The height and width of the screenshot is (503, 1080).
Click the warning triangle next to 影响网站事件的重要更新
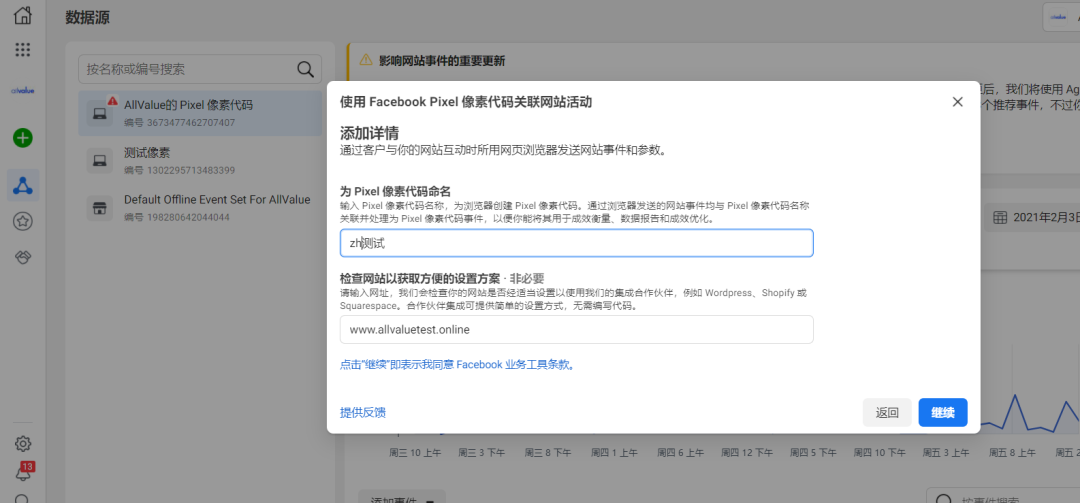click(x=365, y=60)
